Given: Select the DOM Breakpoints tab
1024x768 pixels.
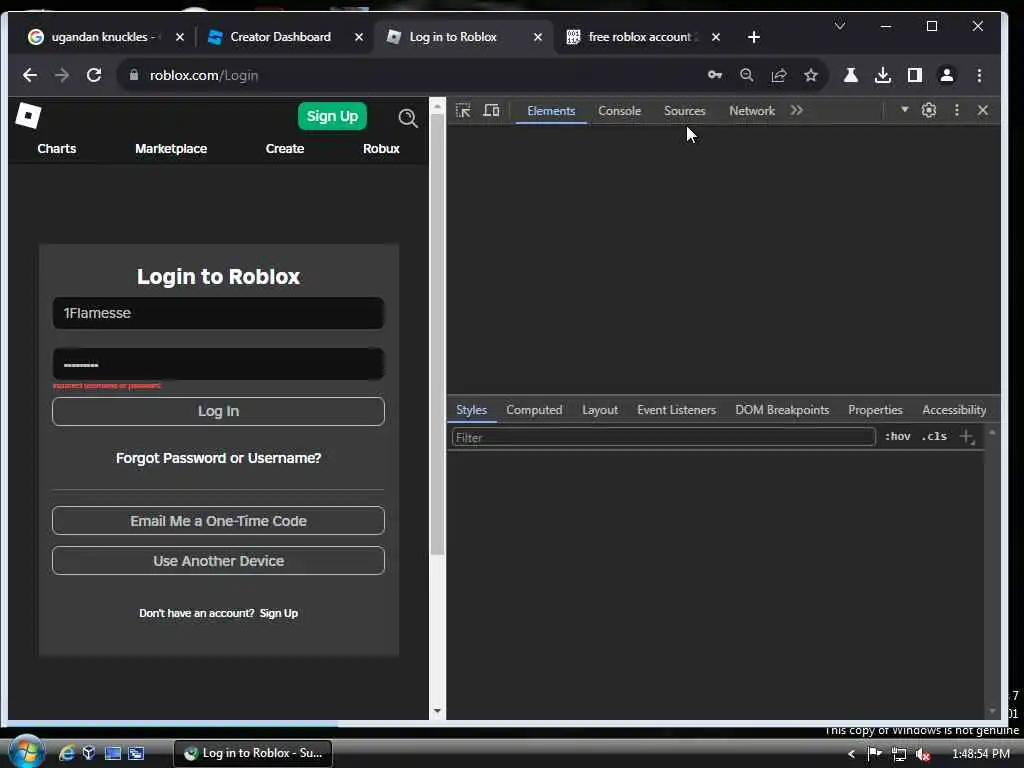Looking at the screenshot, I should pyautogui.click(x=782, y=410).
